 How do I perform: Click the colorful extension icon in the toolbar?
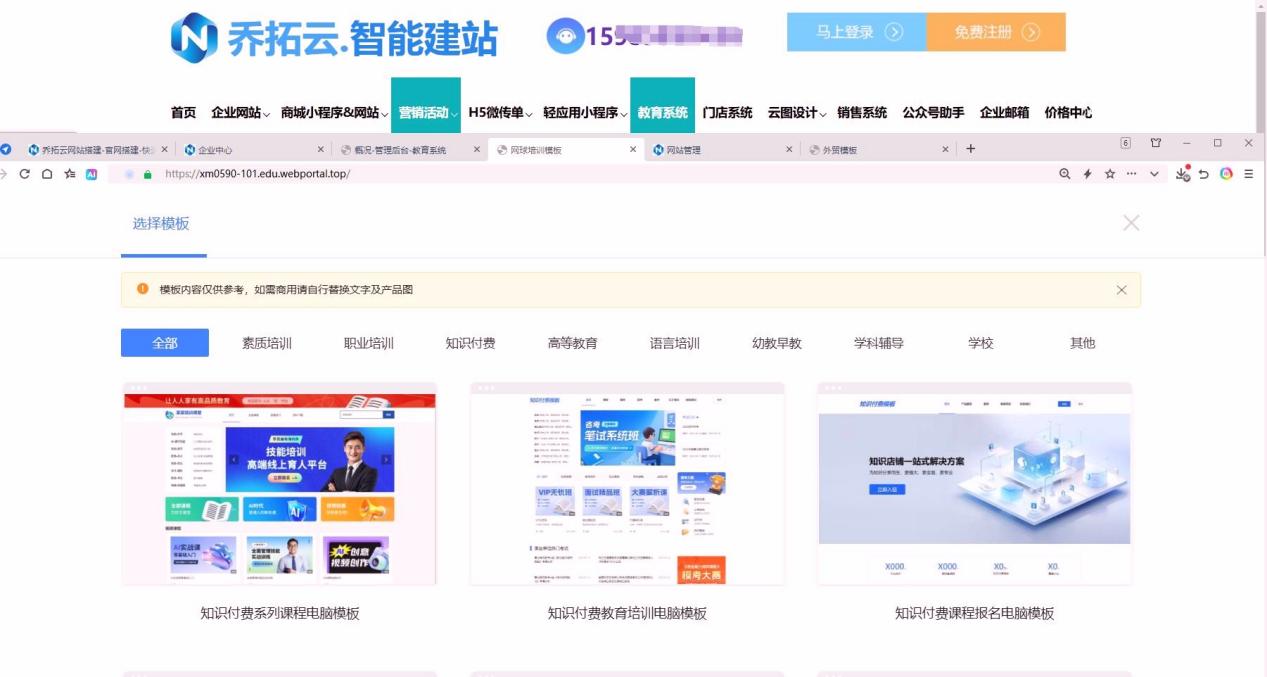[1227, 174]
